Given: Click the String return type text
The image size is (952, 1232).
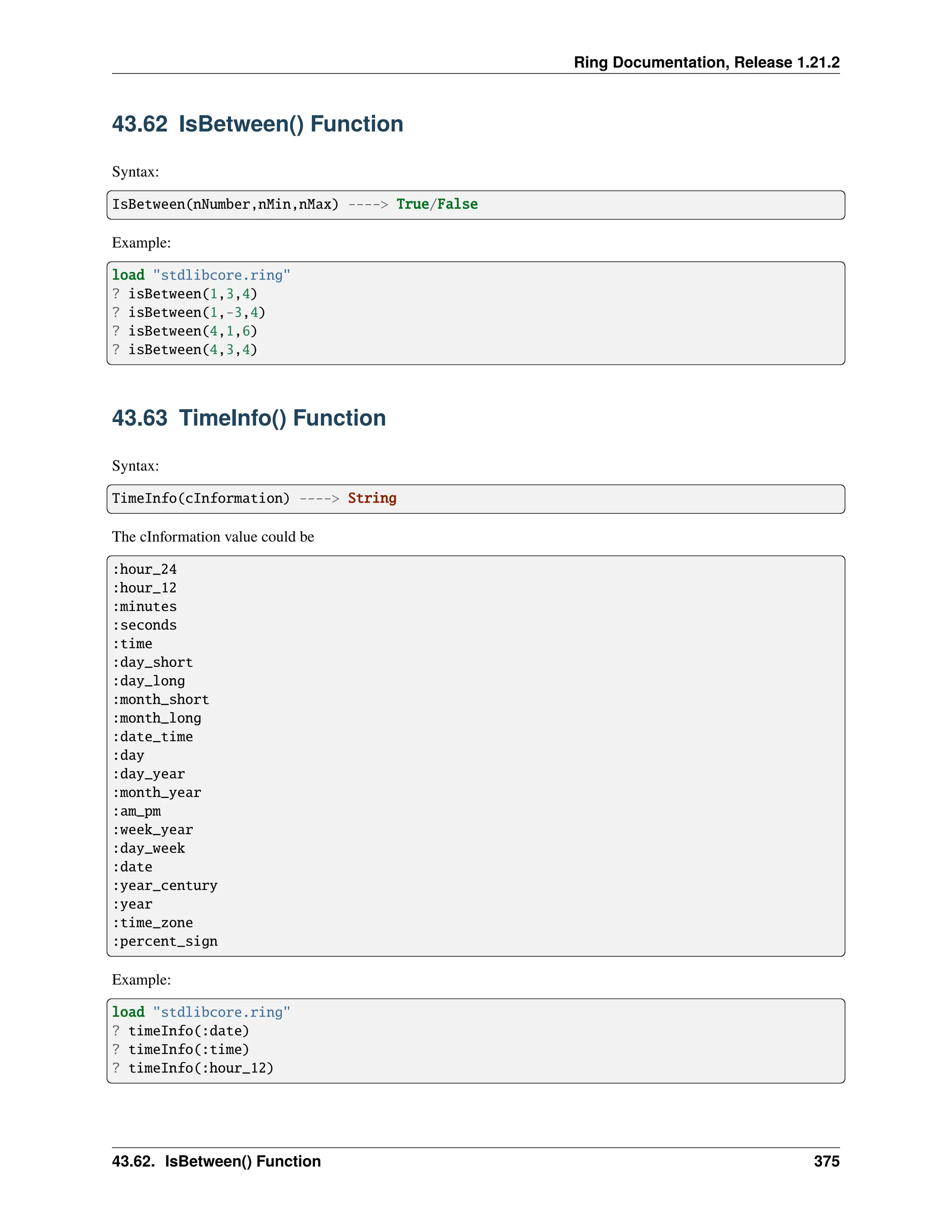Looking at the screenshot, I should pyautogui.click(x=372, y=498).
